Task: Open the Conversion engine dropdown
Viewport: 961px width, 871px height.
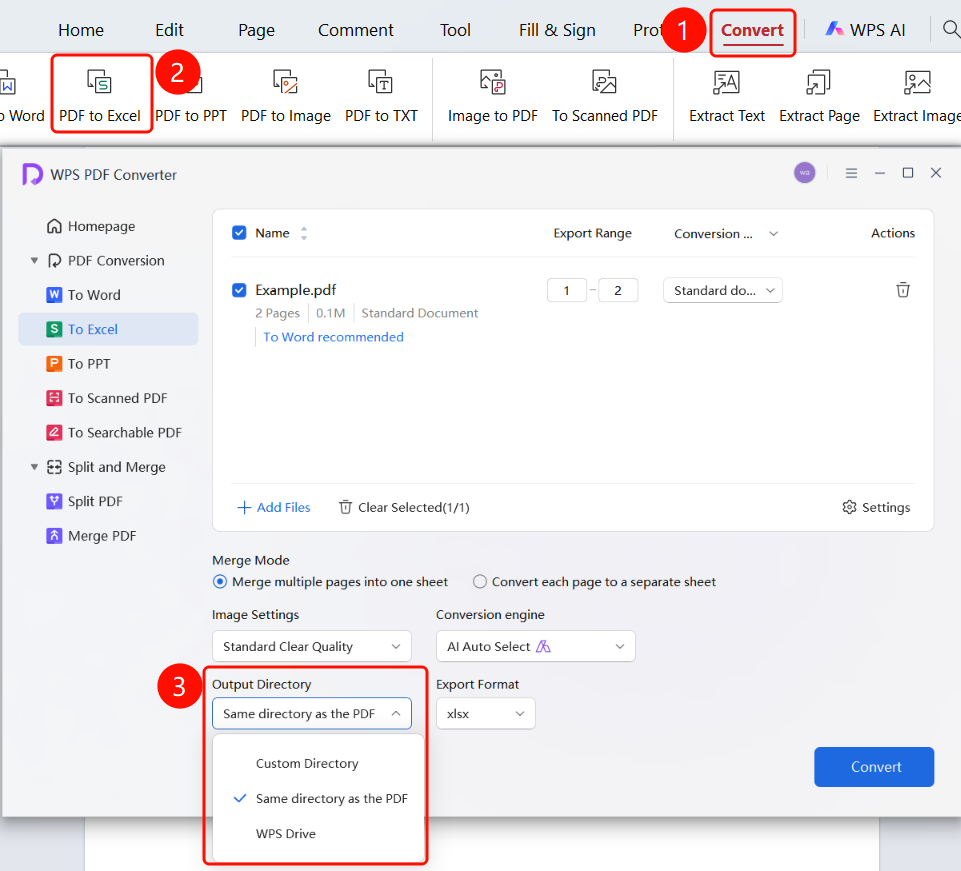Action: pyautogui.click(x=536, y=646)
